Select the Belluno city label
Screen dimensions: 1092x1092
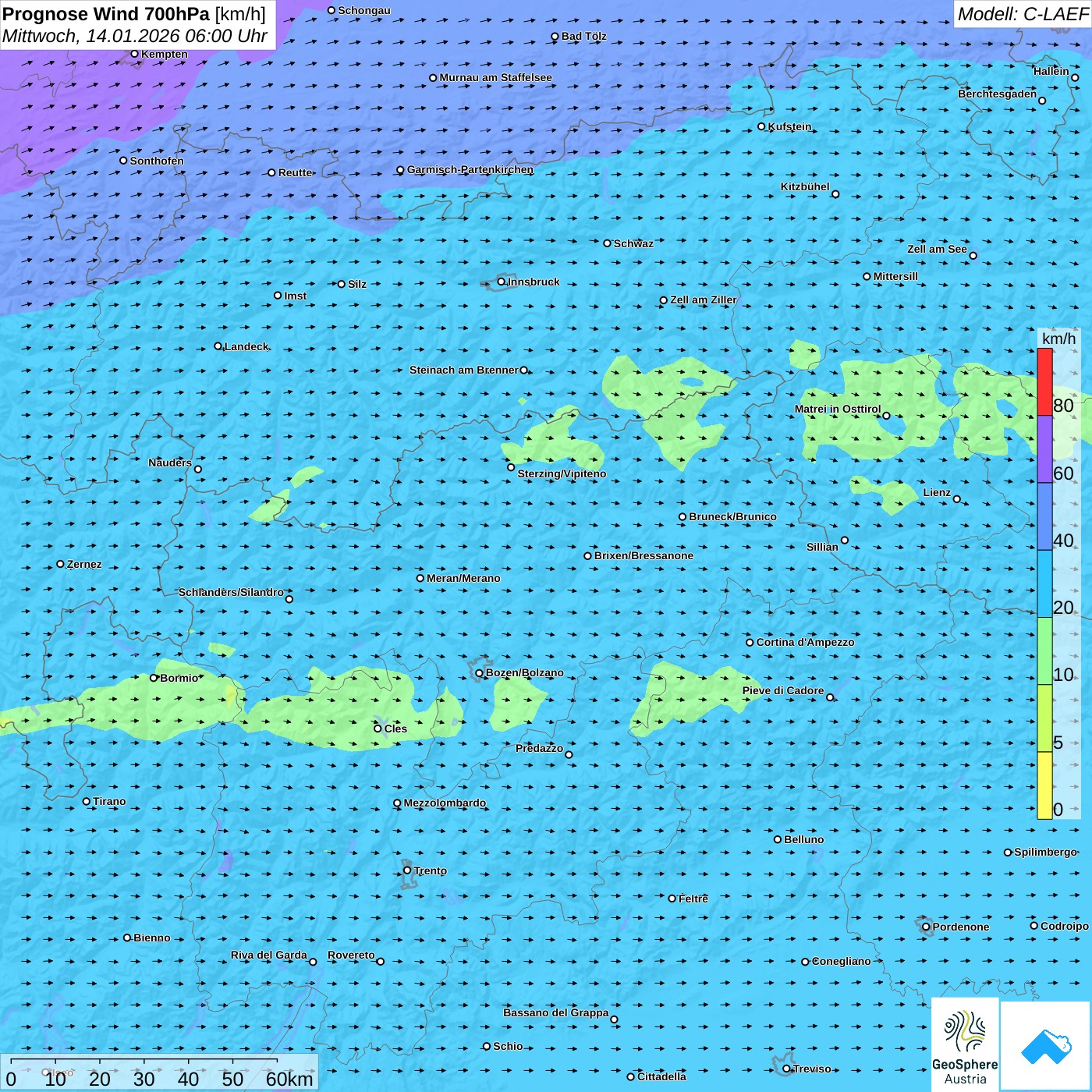(803, 839)
